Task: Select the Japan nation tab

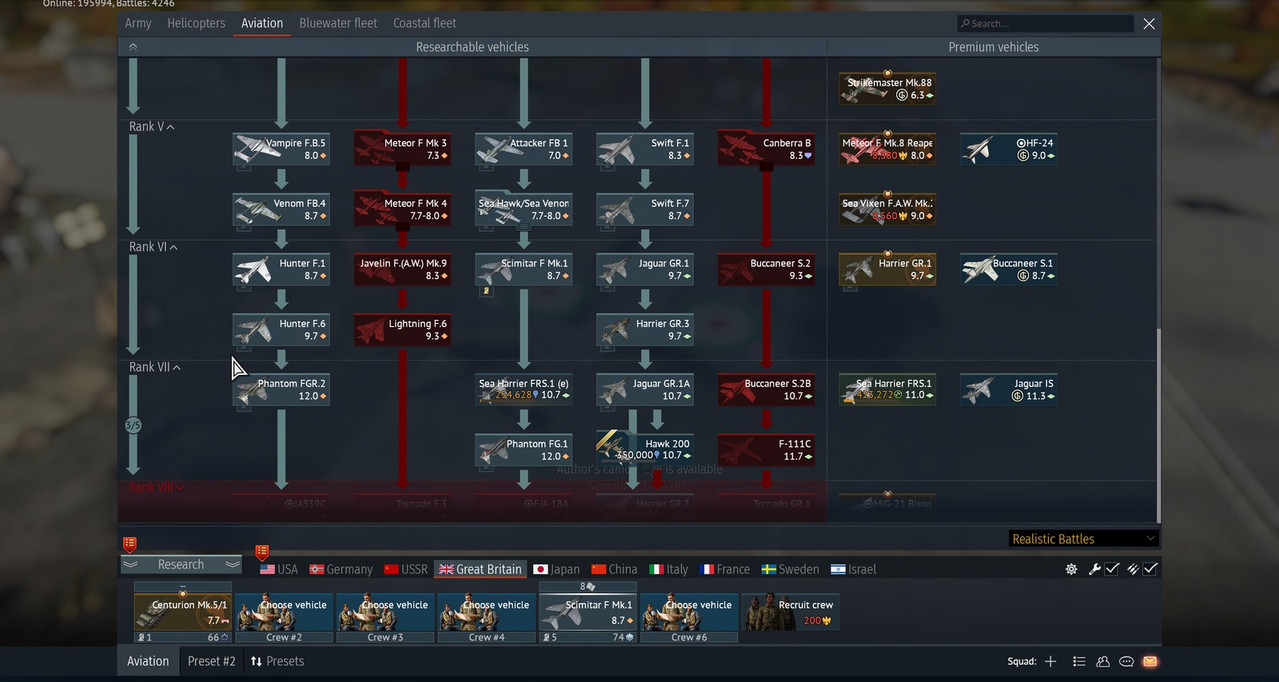Action: point(556,569)
